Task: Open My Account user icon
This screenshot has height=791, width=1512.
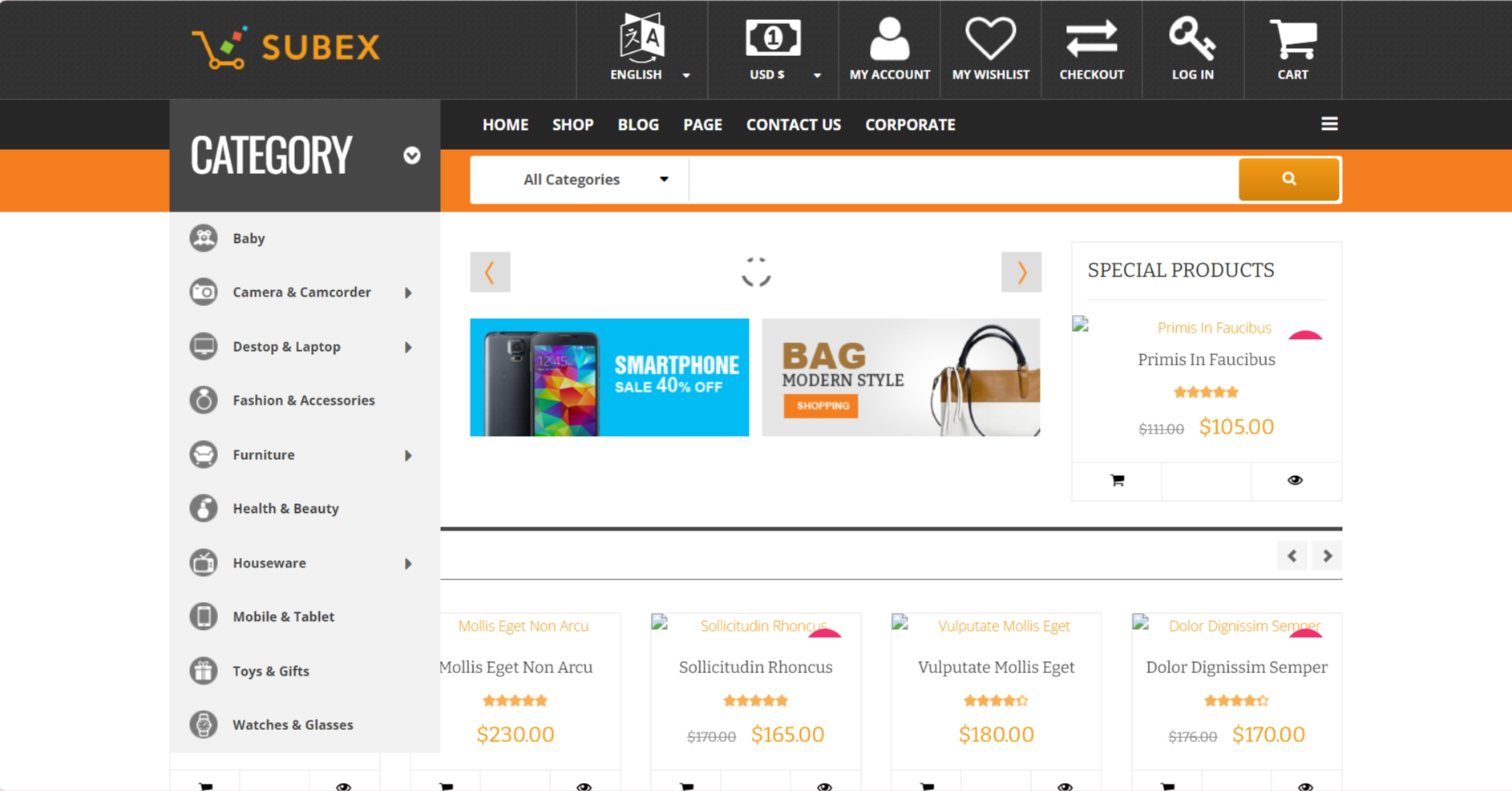Action: pos(889,40)
